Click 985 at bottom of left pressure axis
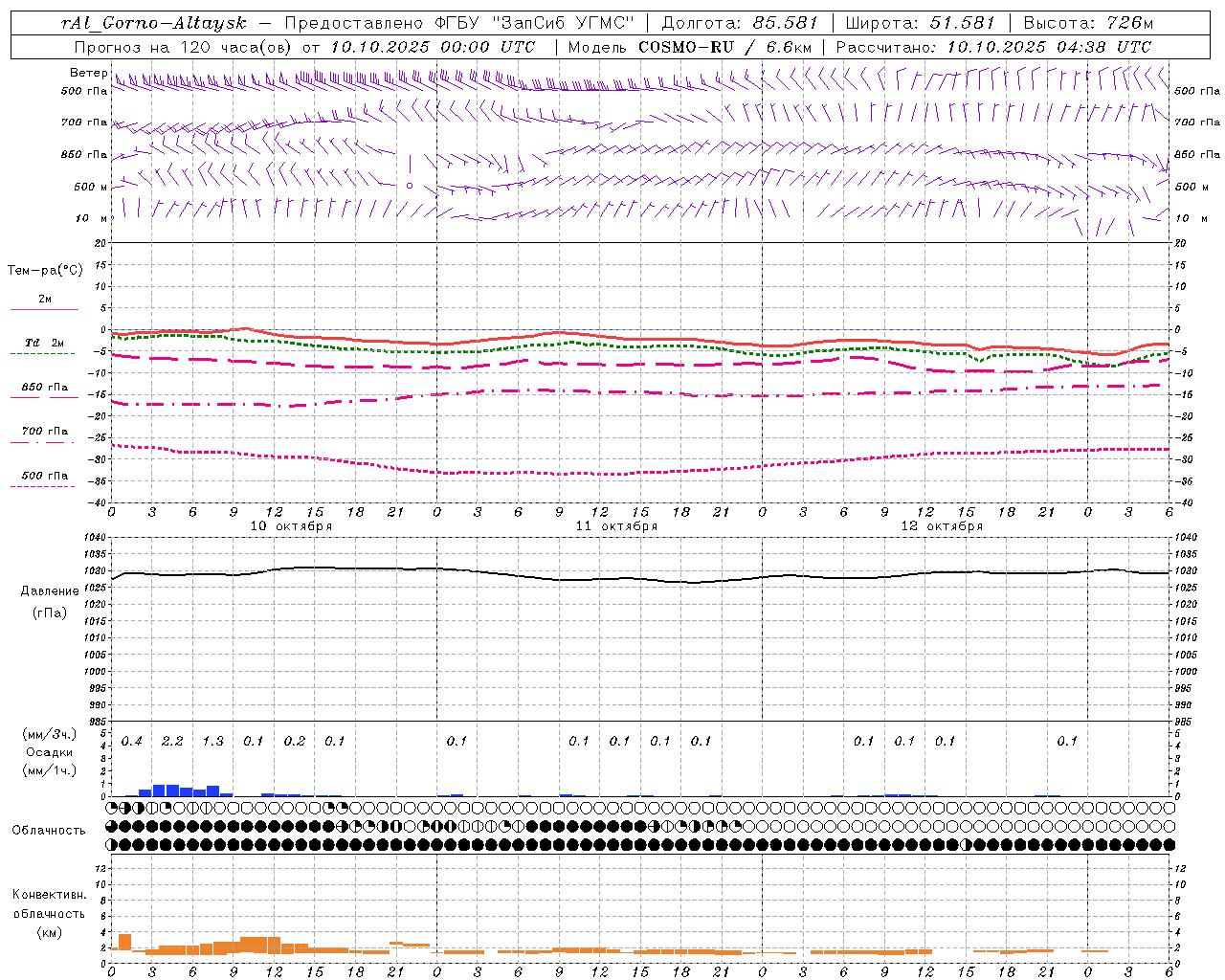 (99, 722)
